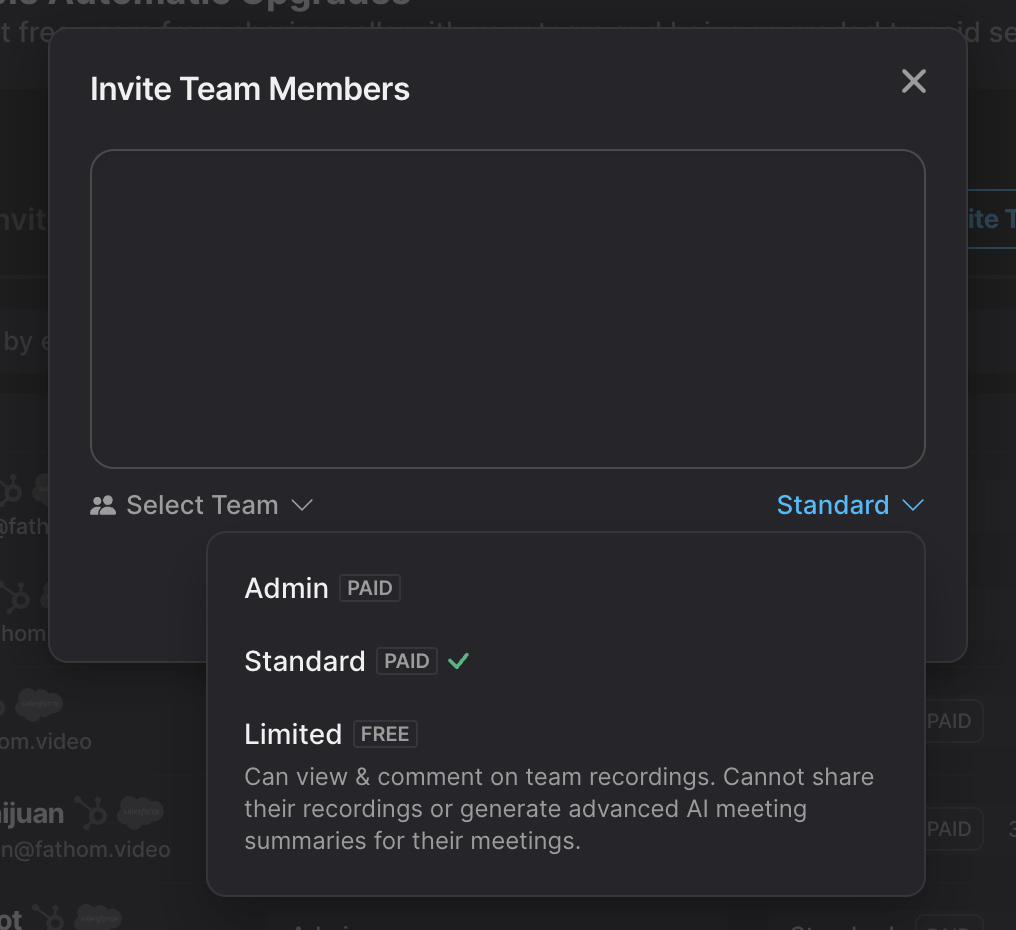Click the FREE badge beside Limited

pos(385,734)
